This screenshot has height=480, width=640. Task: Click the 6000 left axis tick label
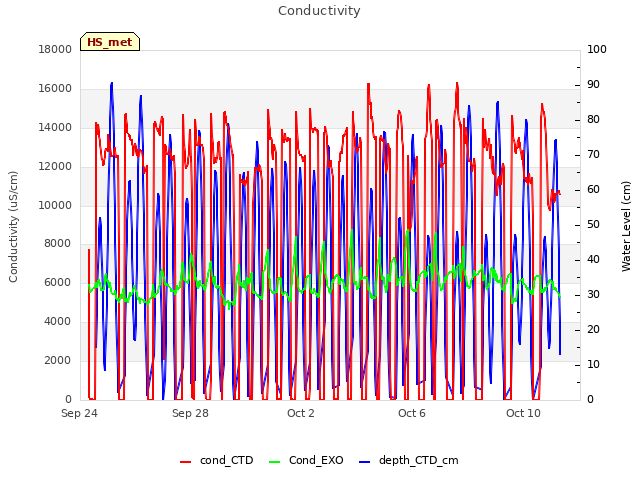(58, 282)
